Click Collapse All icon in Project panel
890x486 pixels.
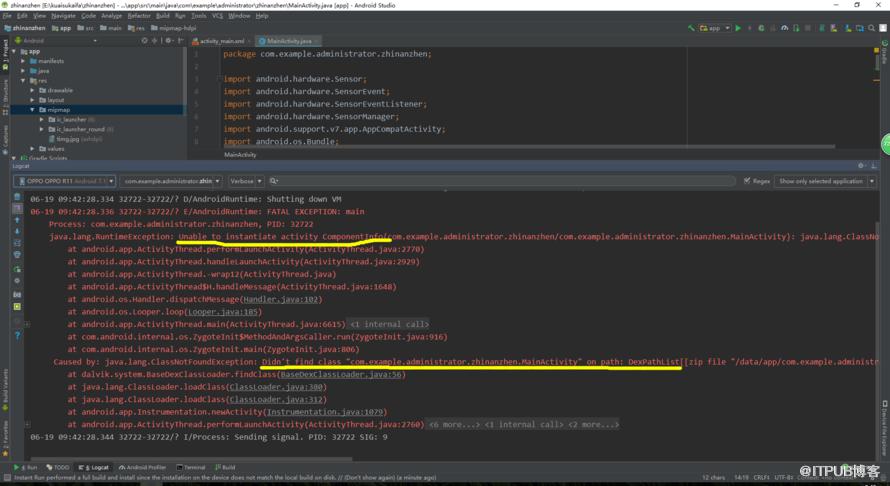click(x=154, y=40)
